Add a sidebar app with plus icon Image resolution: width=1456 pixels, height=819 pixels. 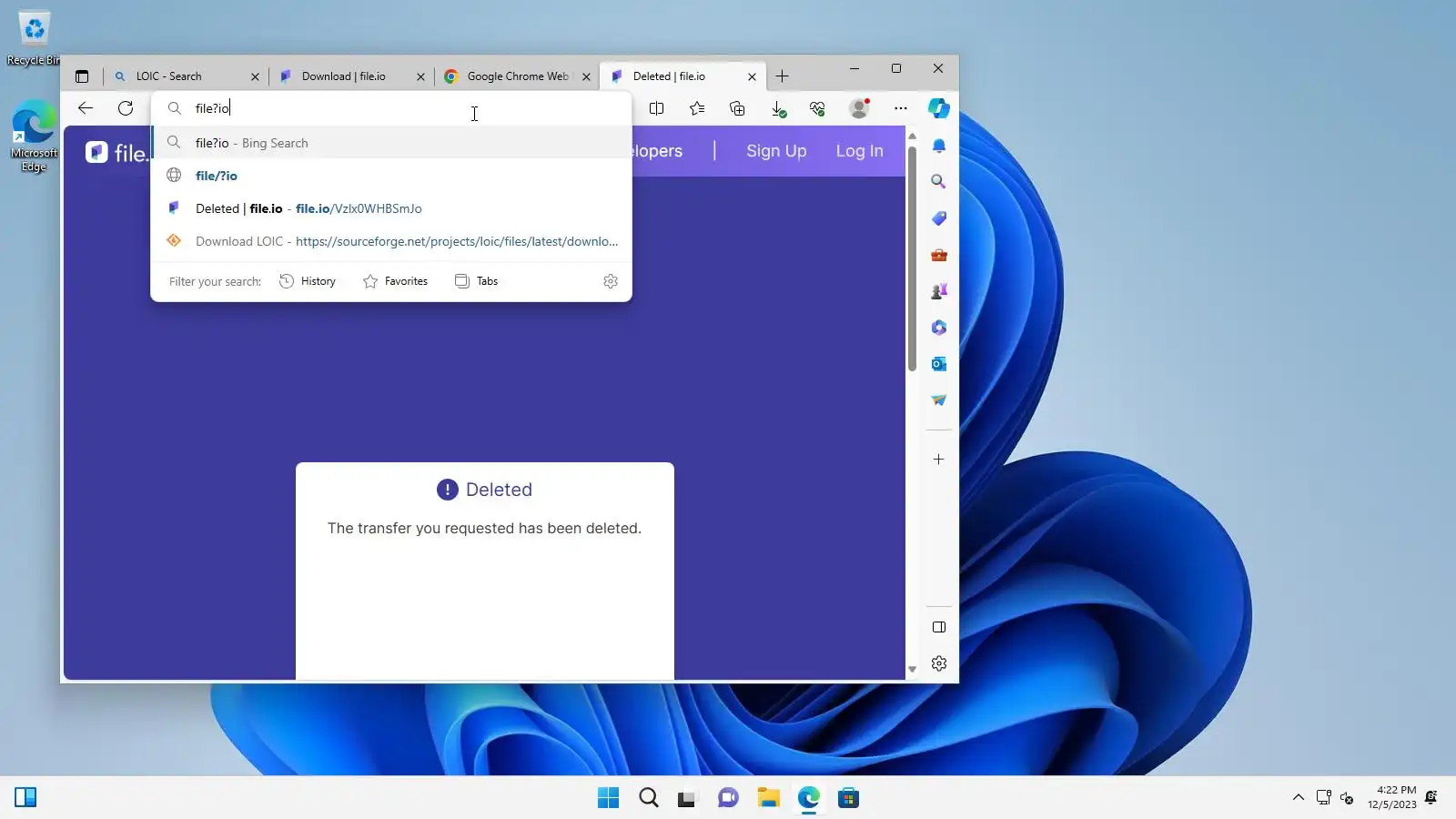(939, 460)
